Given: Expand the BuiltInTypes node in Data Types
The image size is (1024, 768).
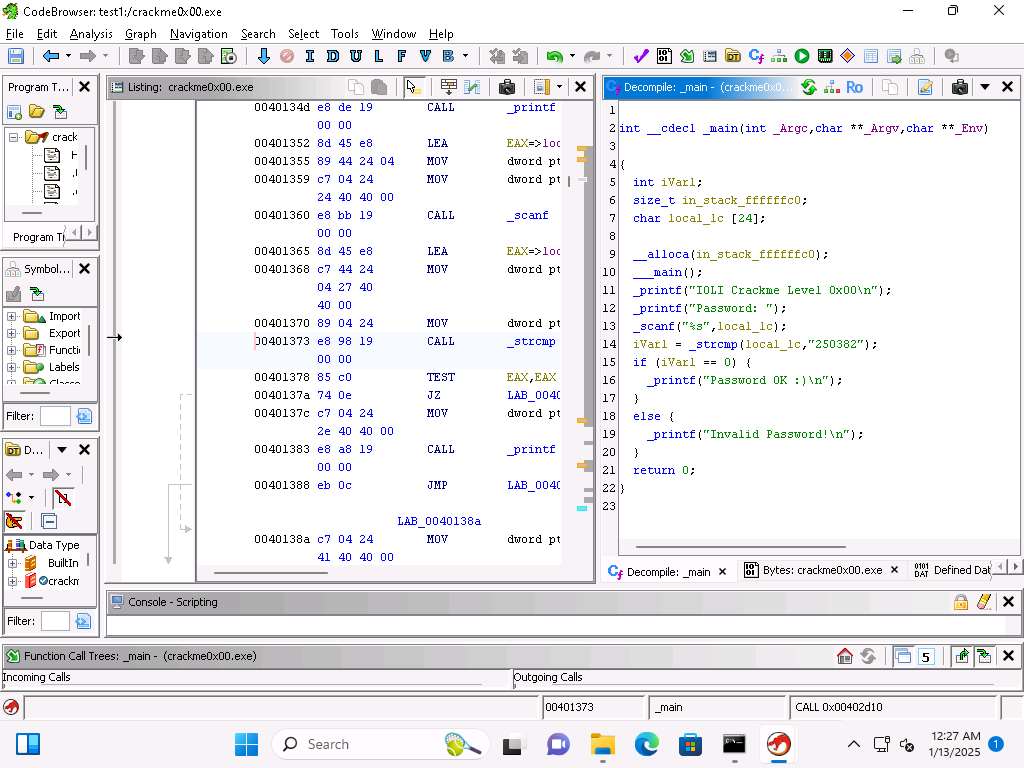Looking at the screenshot, I should click(12, 563).
